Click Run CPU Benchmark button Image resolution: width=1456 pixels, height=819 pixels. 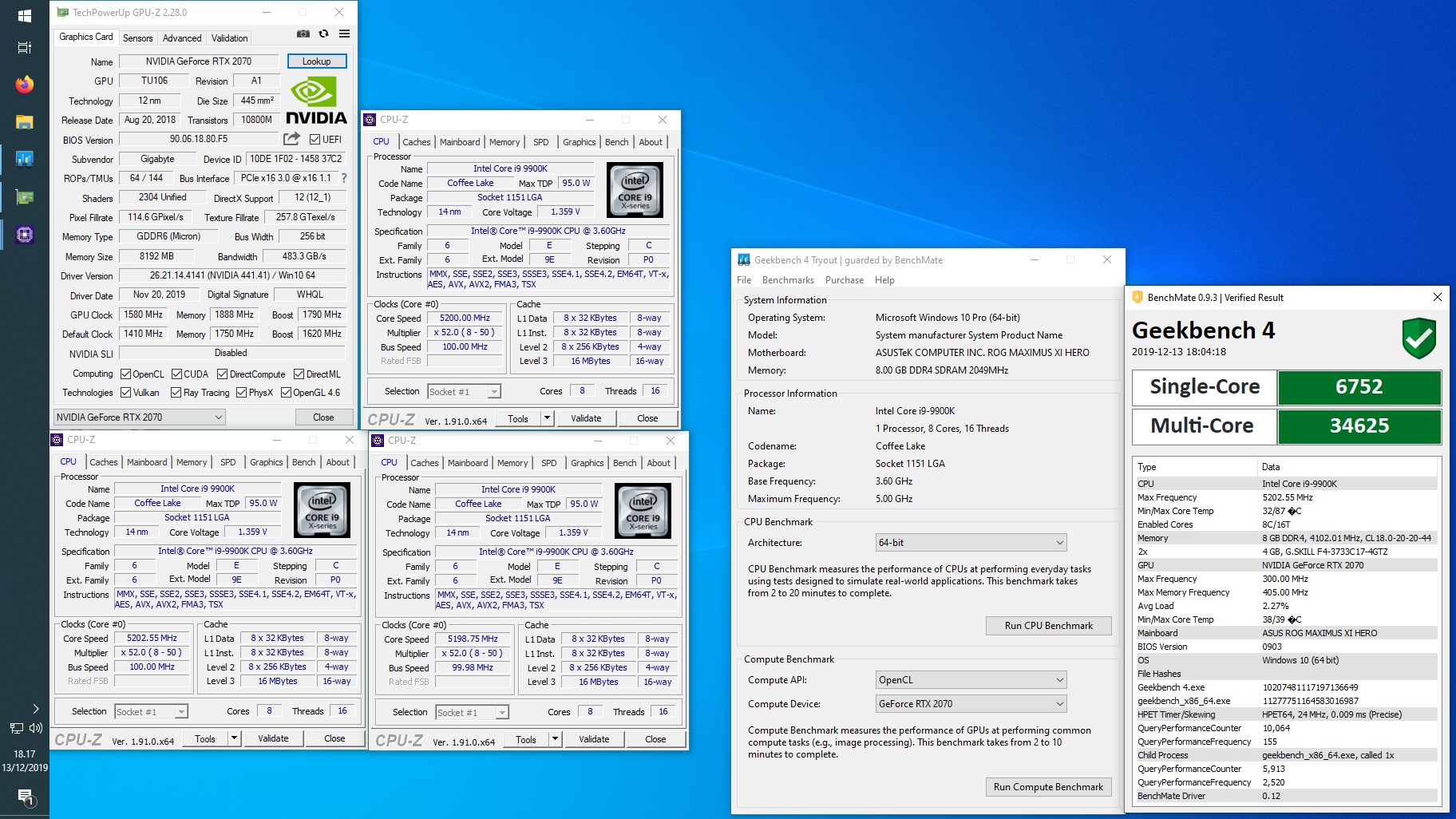(1048, 626)
